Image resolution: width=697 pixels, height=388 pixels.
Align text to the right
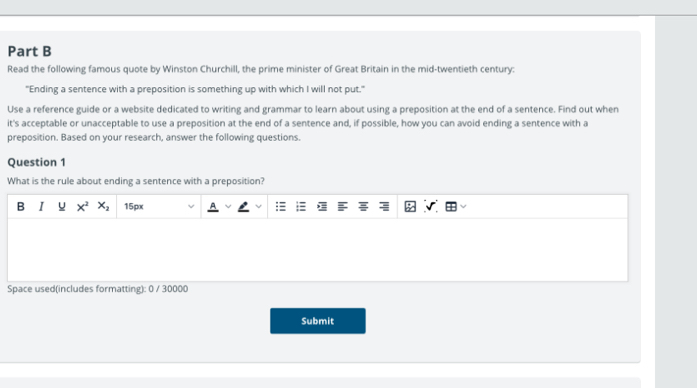384,206
